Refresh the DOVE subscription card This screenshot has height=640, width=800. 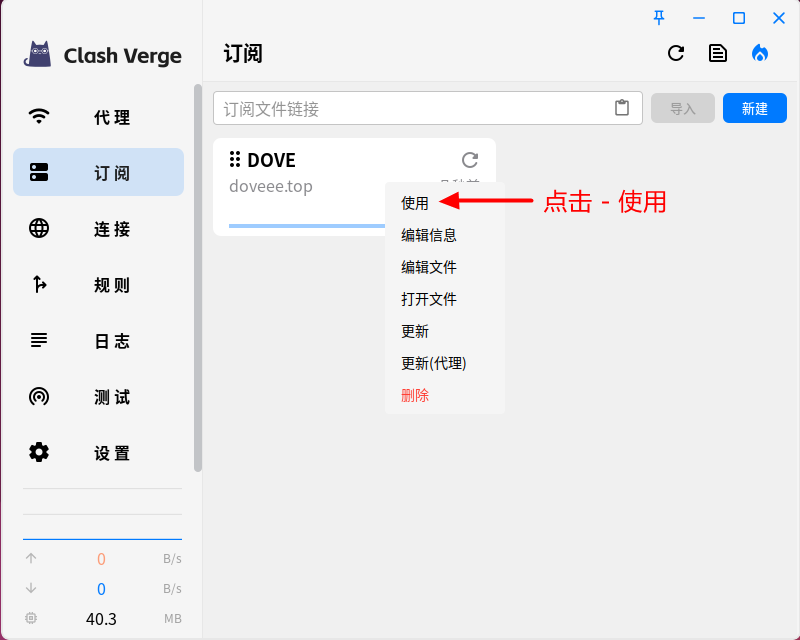tap(470, 160)
